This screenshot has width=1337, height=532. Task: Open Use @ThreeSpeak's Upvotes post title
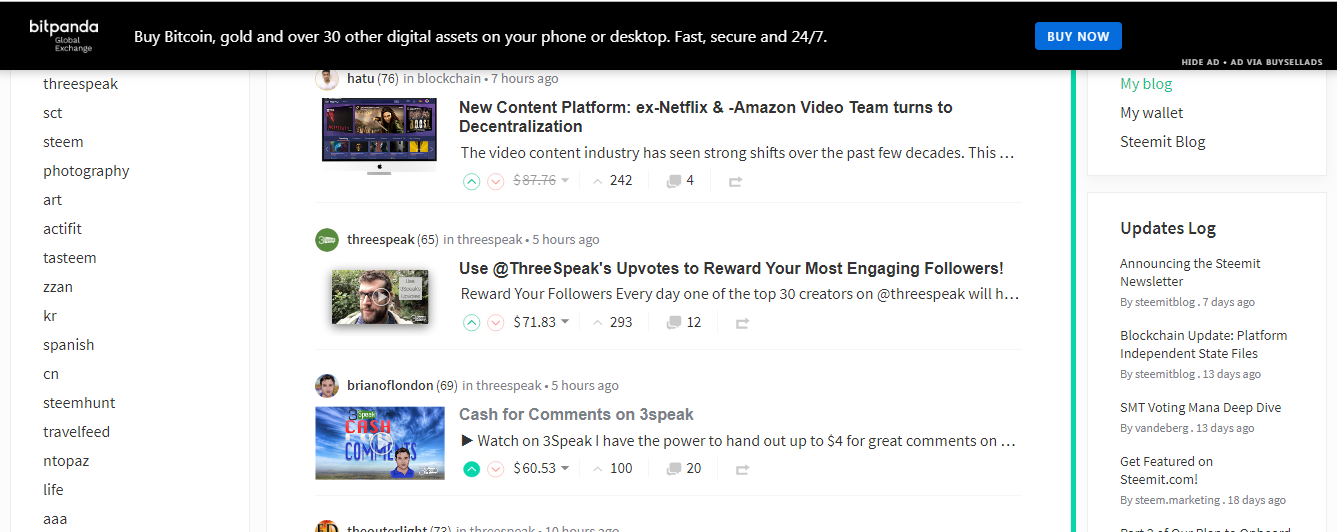pos(731,268)
